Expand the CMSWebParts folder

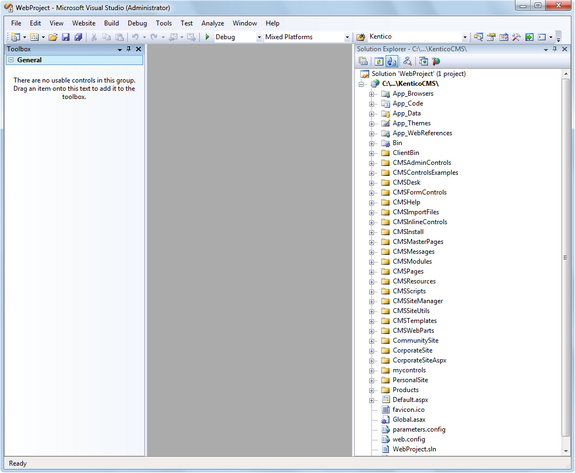pos(371,331)
